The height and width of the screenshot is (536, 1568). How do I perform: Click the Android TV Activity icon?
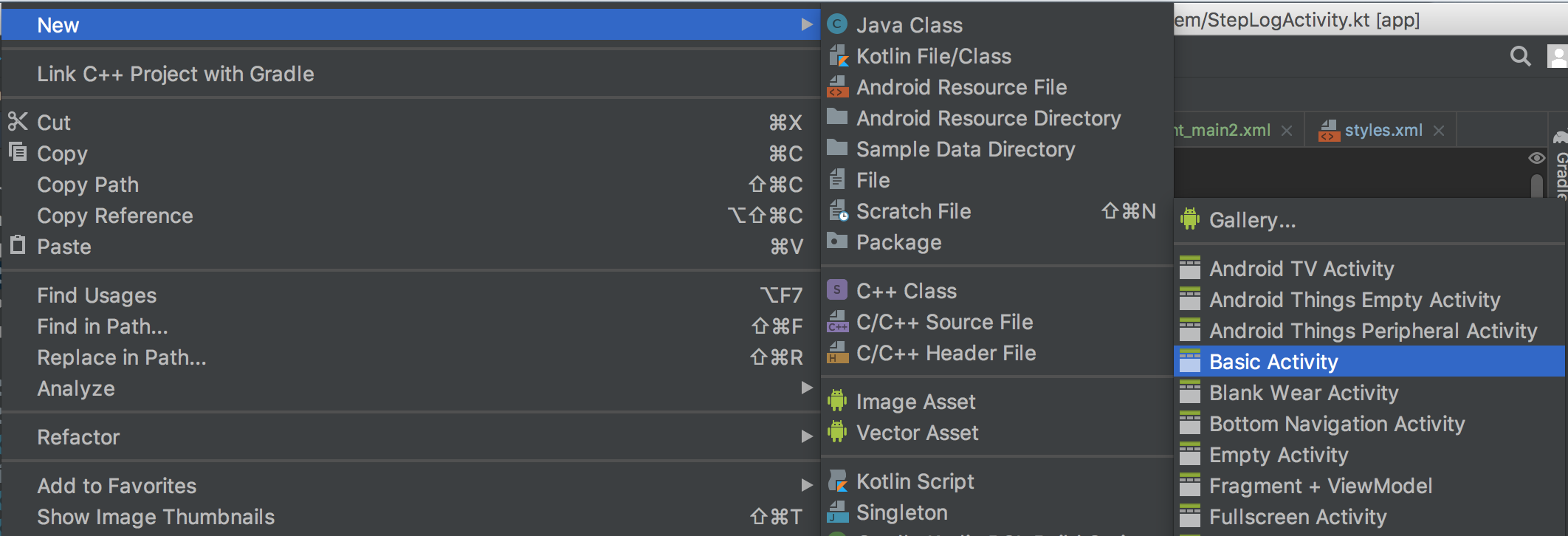tap(1189, 267)
